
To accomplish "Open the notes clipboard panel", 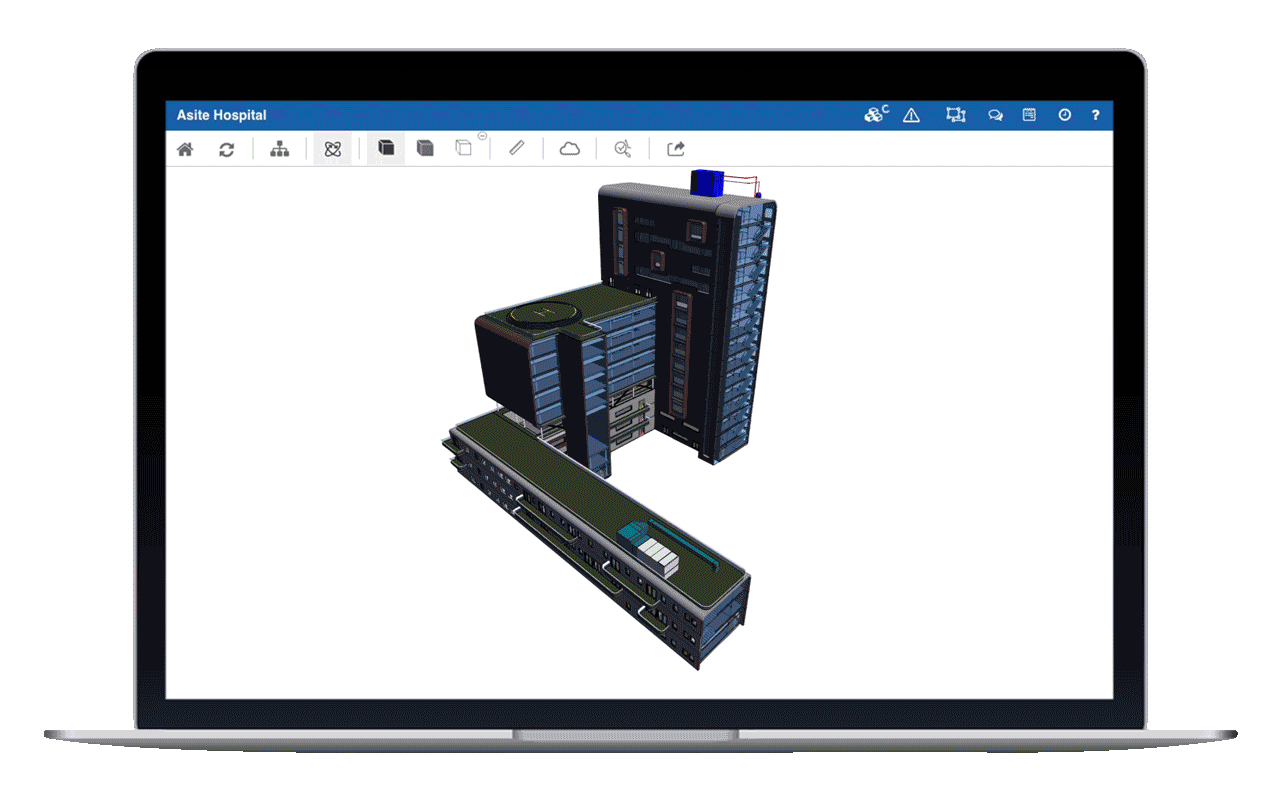I will click(1028, 114).
